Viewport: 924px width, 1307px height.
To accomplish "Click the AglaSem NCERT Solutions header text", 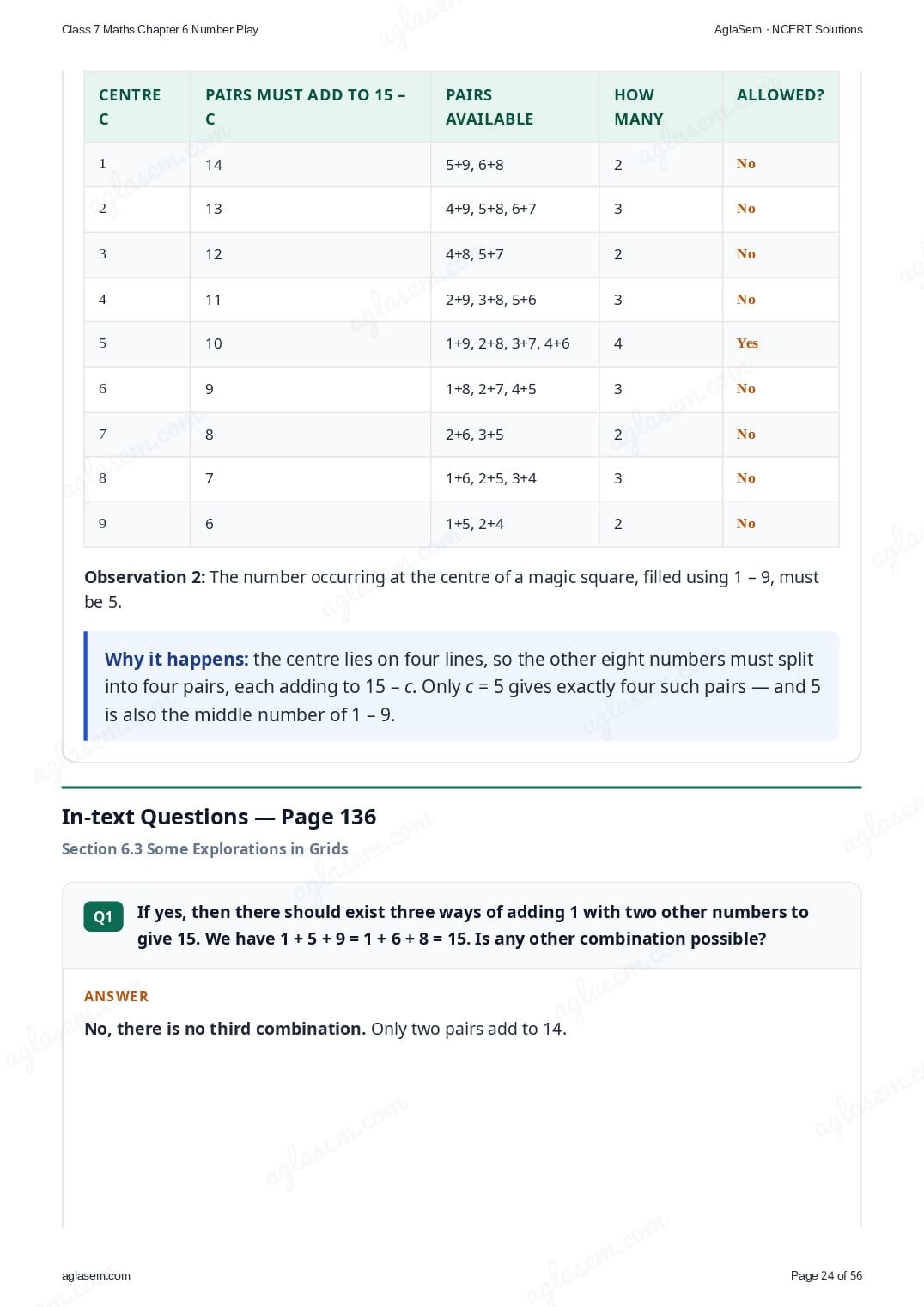I will [x=788, y=29].
